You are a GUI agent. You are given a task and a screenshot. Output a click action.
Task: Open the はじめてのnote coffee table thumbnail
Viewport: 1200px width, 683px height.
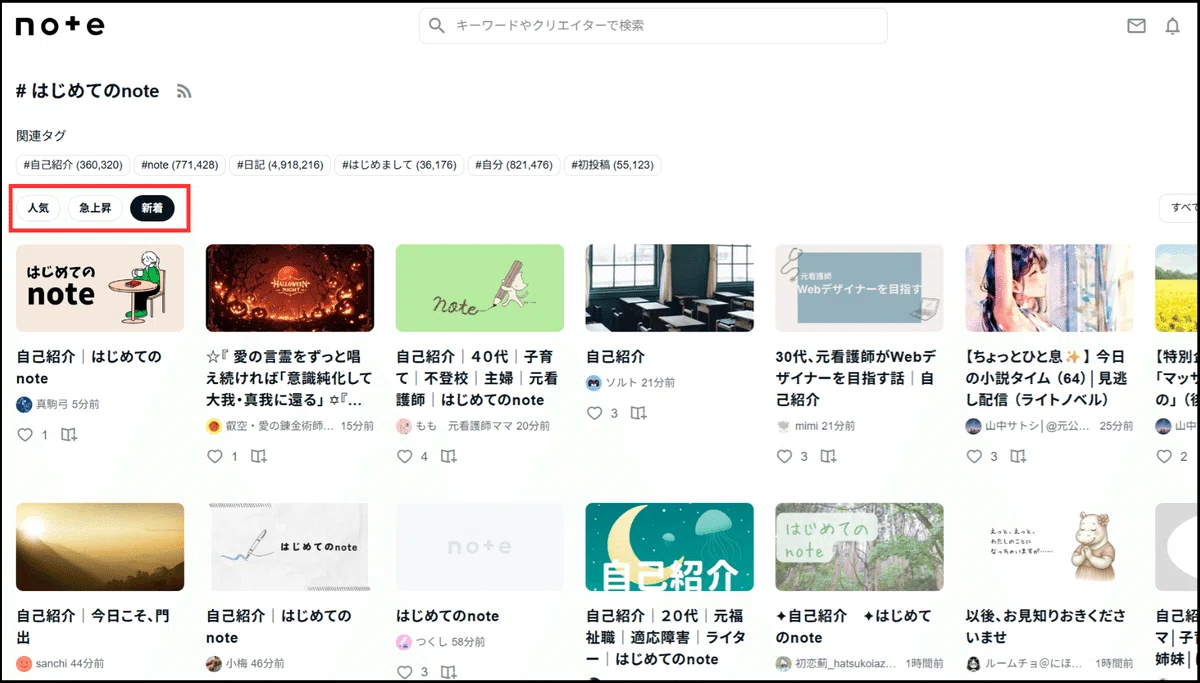click(100, 288)
